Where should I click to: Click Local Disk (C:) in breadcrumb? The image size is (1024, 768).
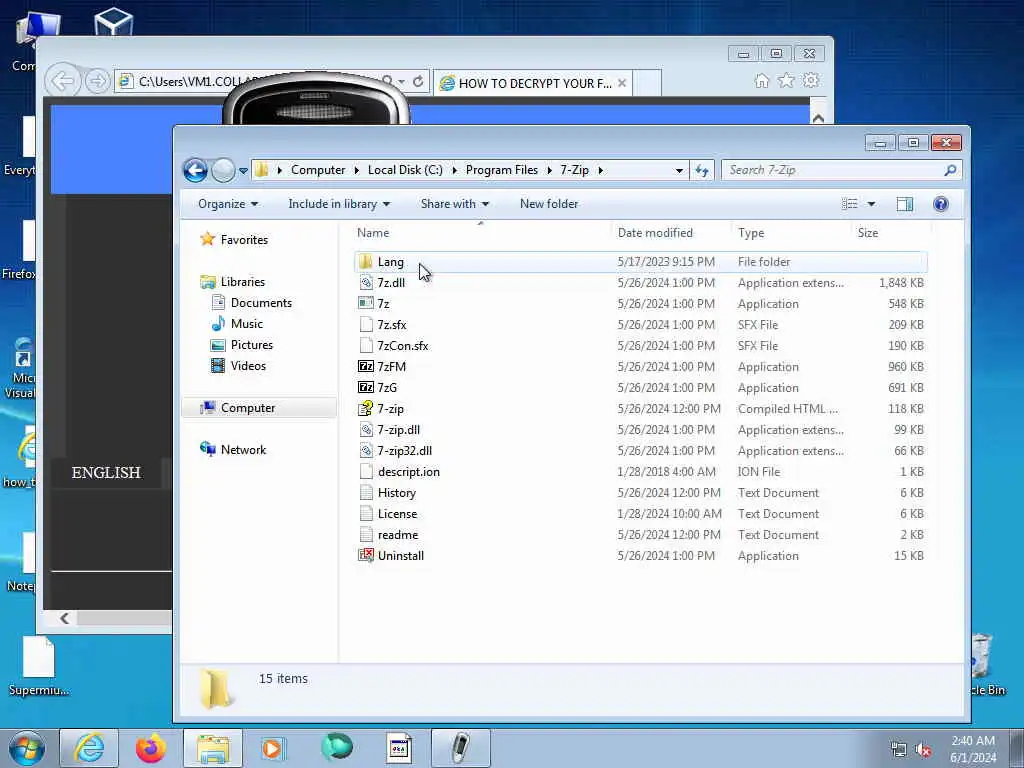click(x=405, y=170)
